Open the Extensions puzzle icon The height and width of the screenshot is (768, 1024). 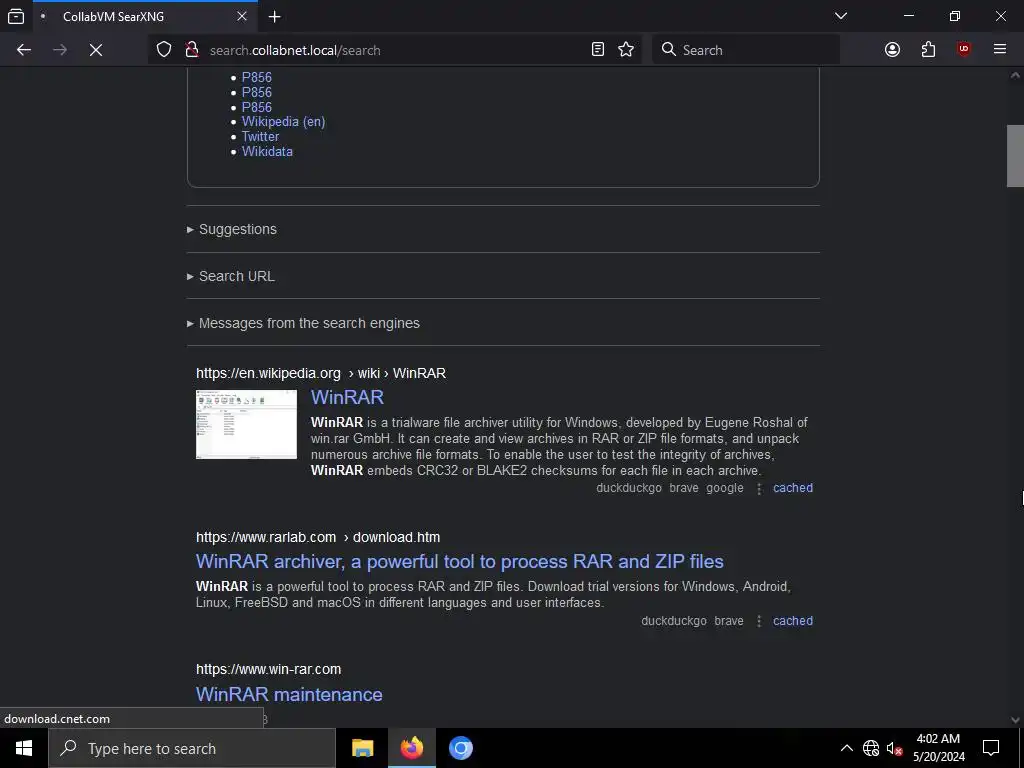click(x=928, y=50)
